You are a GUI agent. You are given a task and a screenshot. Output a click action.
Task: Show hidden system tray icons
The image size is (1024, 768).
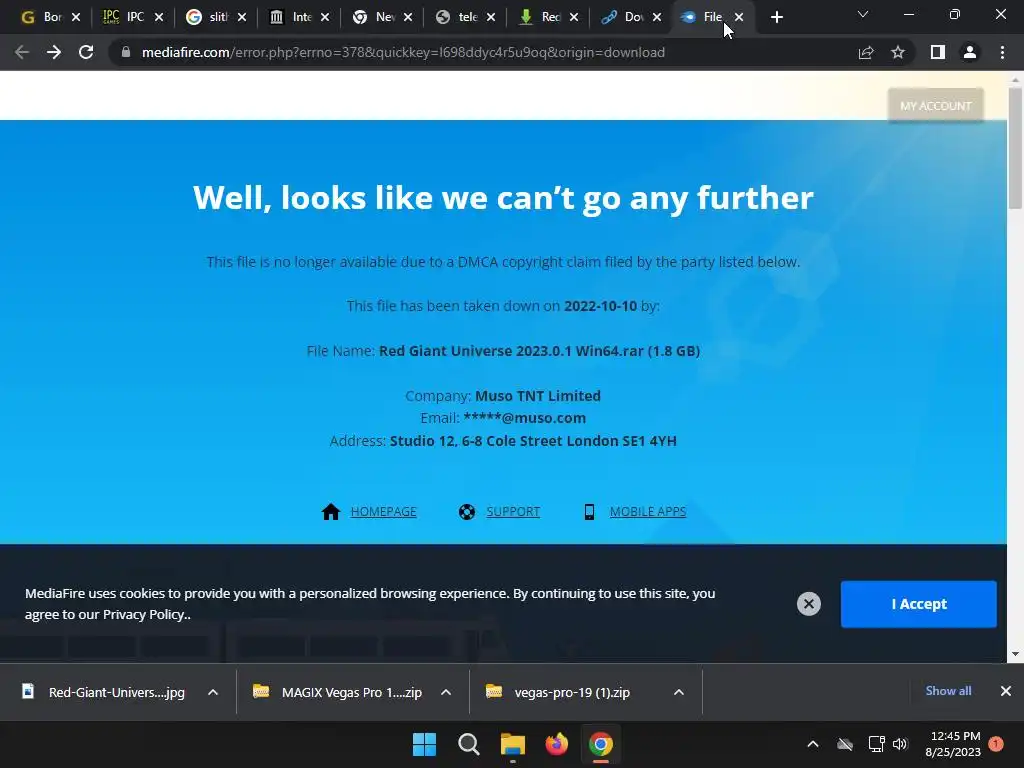pyautogui.click(x=813, y=744)
